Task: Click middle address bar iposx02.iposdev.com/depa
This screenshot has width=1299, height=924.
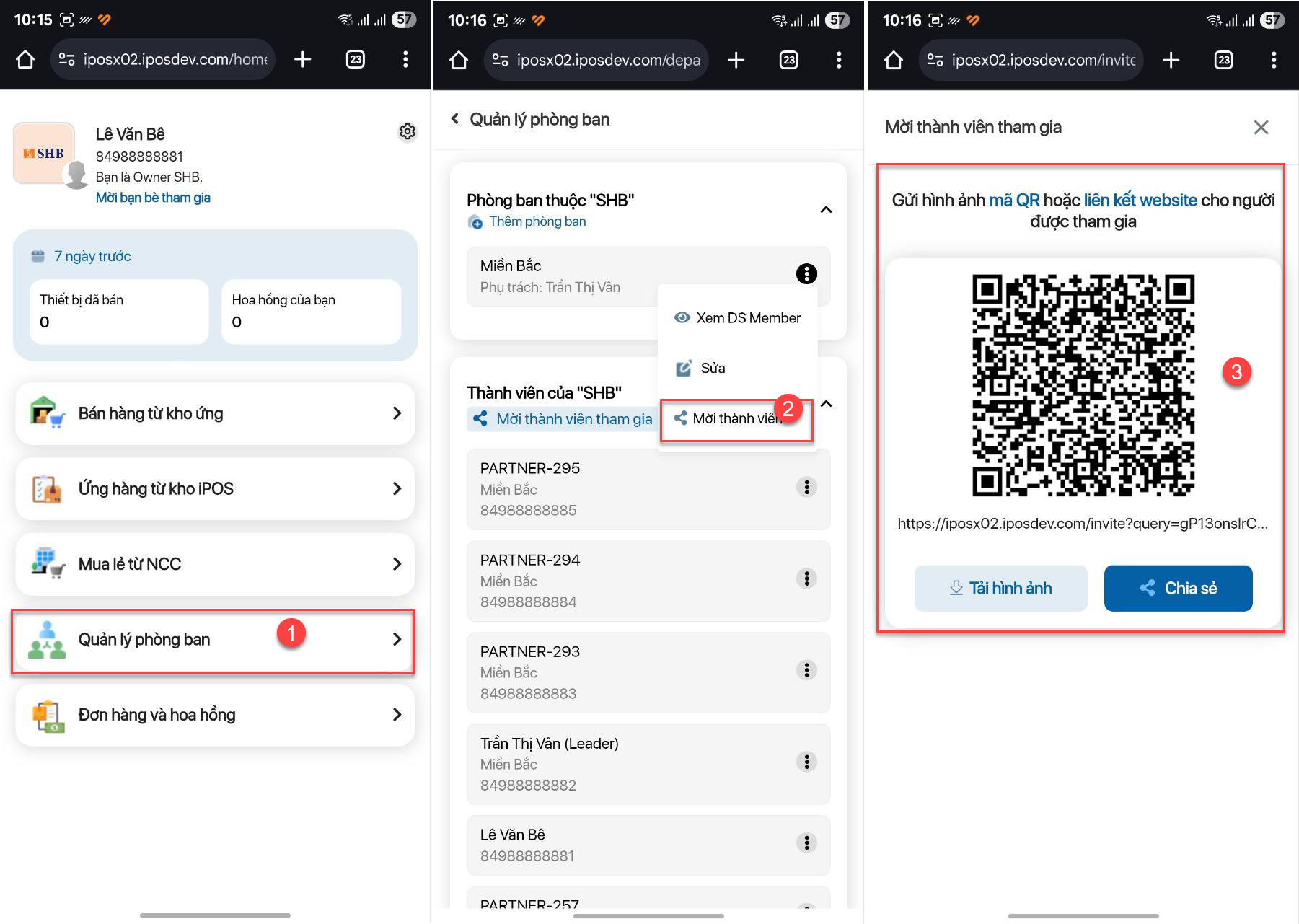Action: pos(596,60)
